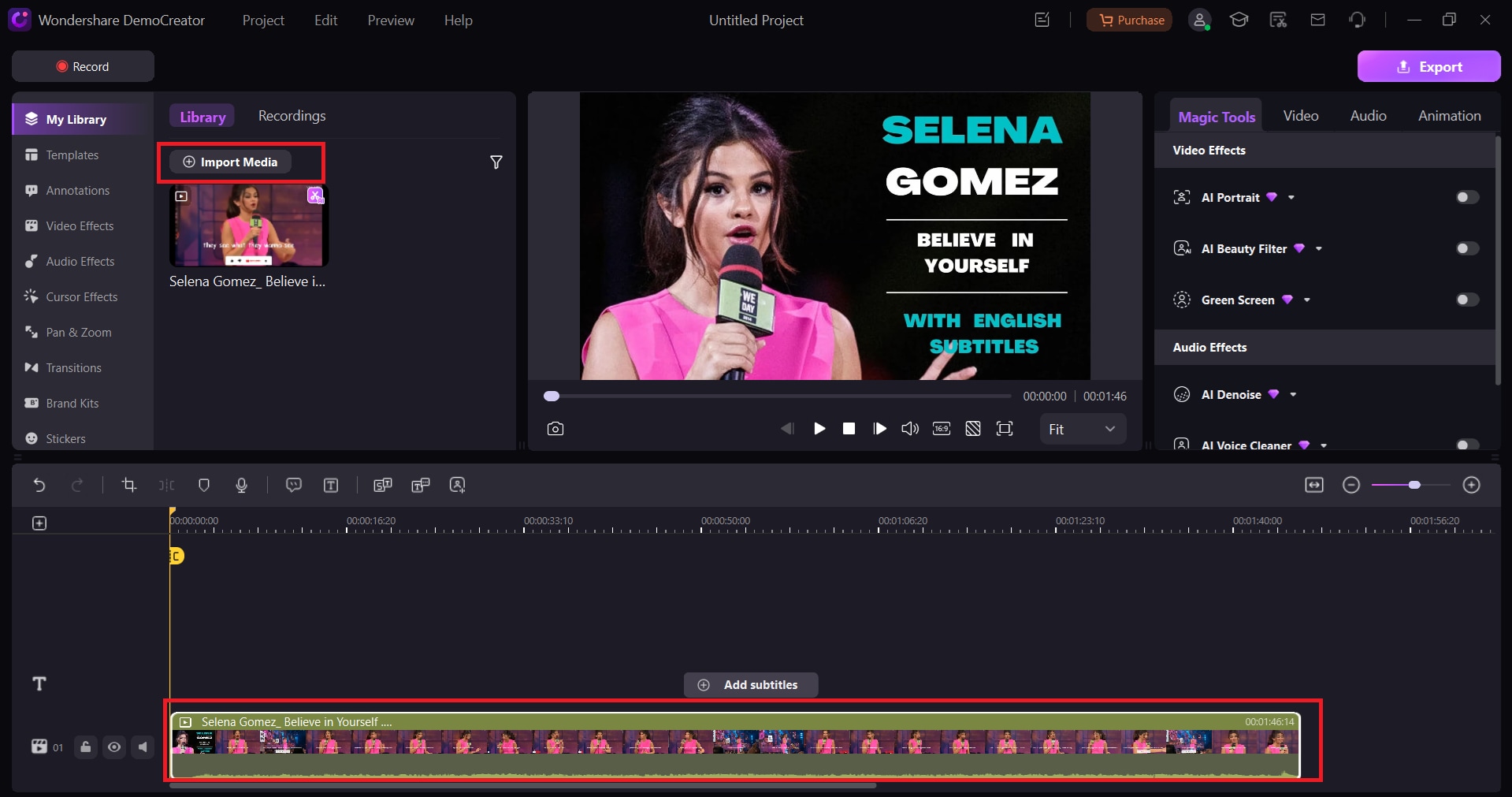Click the graduation cap tutorial icon
The height and width of the screenshot is (797, 1512).
pos(1239,20)
